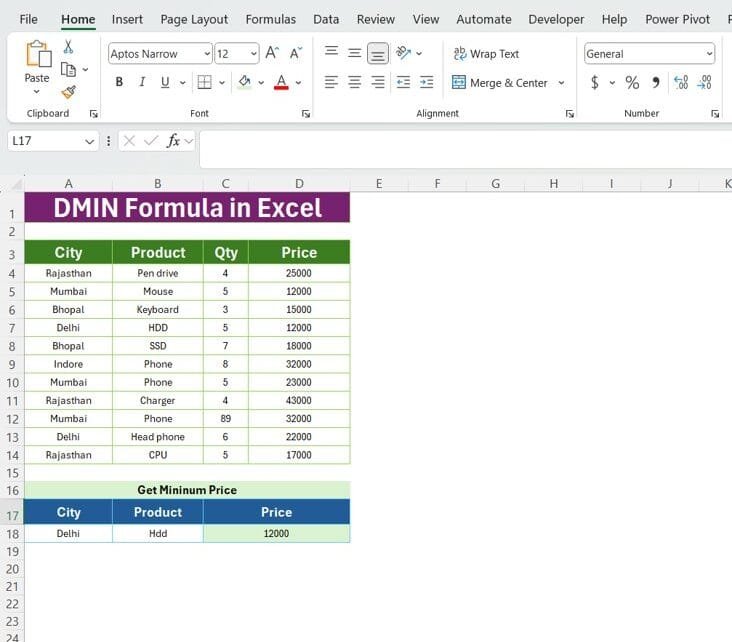Open General number format dropdown

[x=709, y=54]
